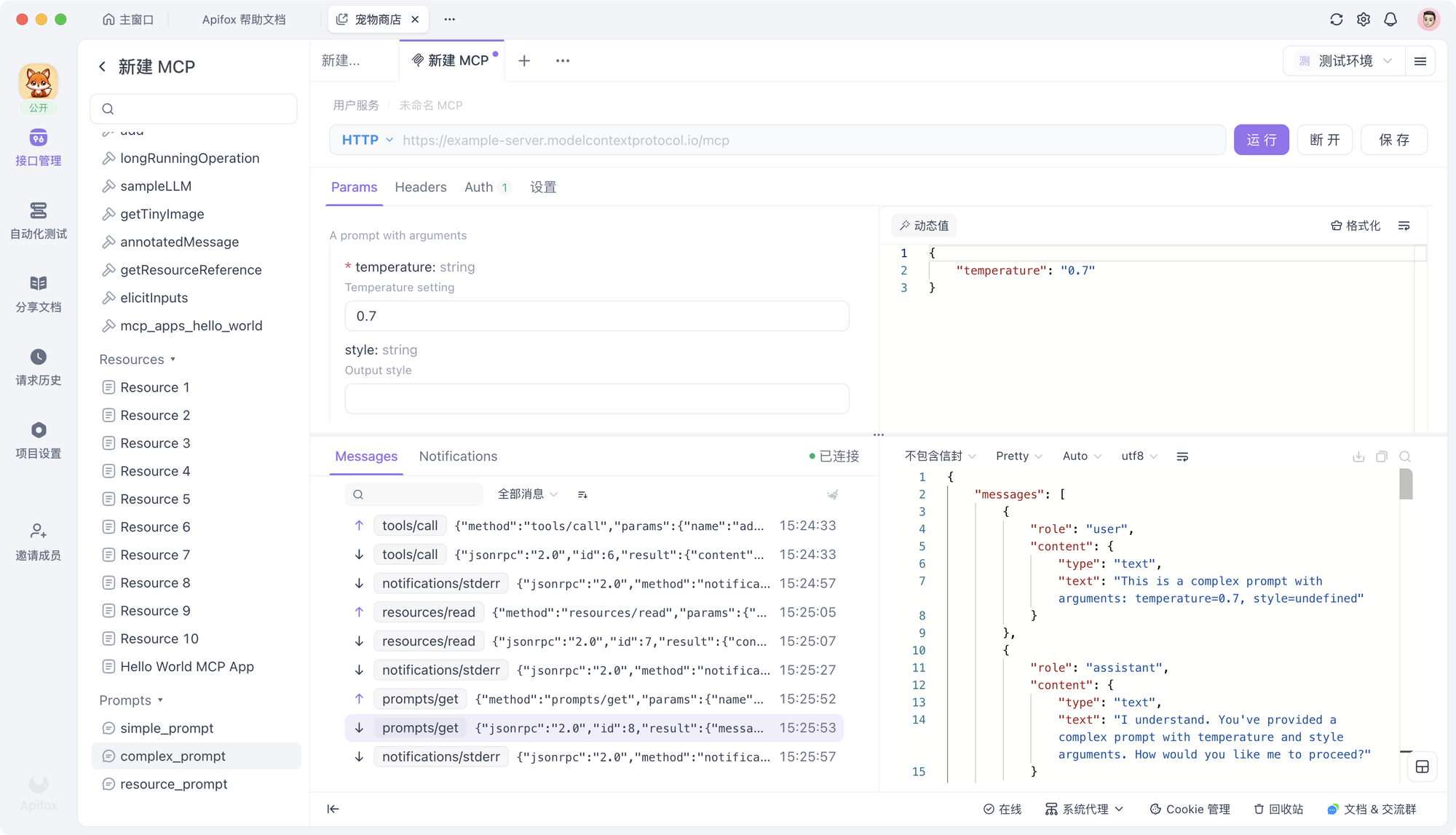Open the 接口管理 sidebar icon
Screen dimensions: 1456x835
coord(39,139)
